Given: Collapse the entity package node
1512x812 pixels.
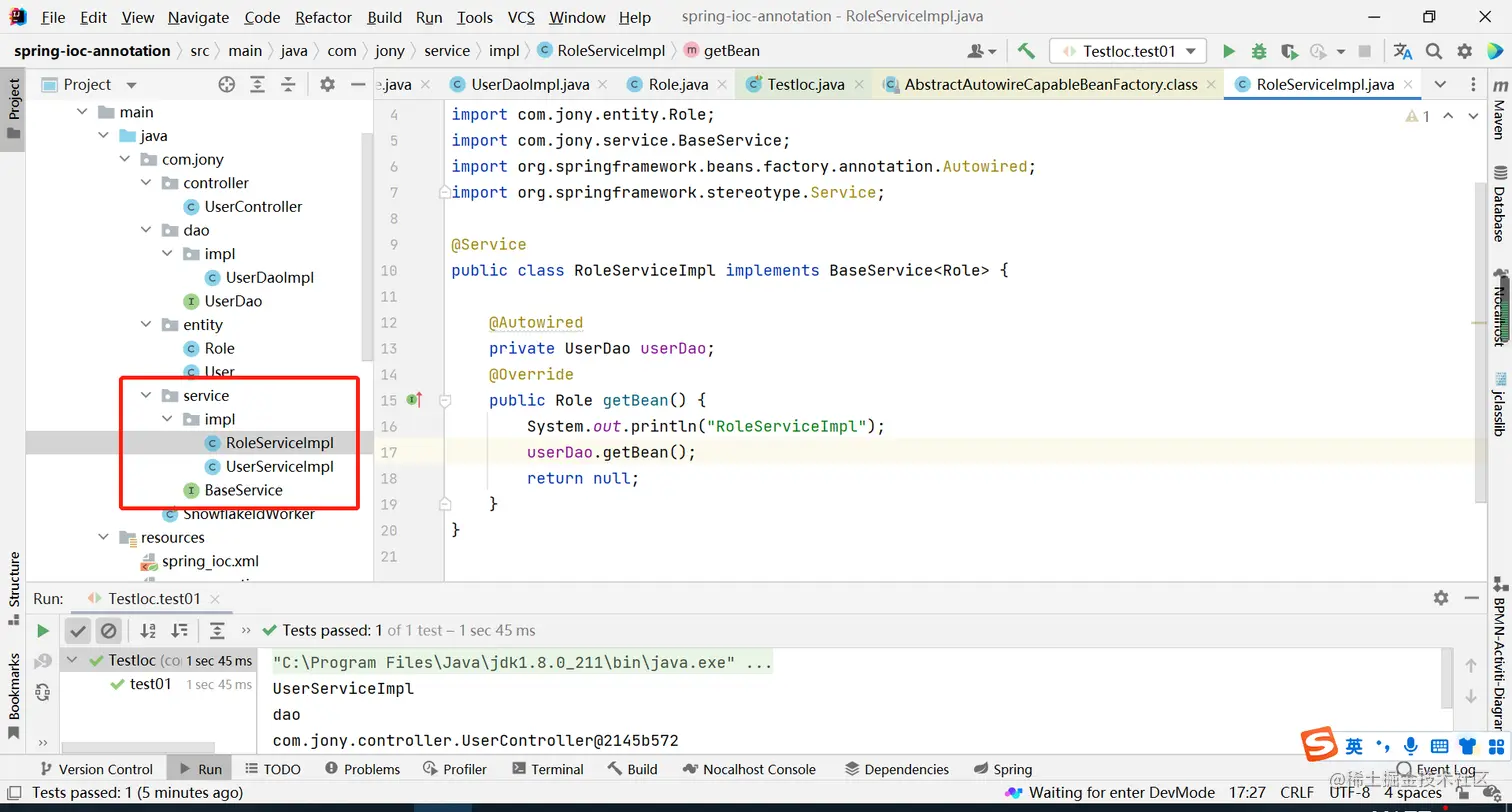Looking at the screenshot, I should [147, 325].
